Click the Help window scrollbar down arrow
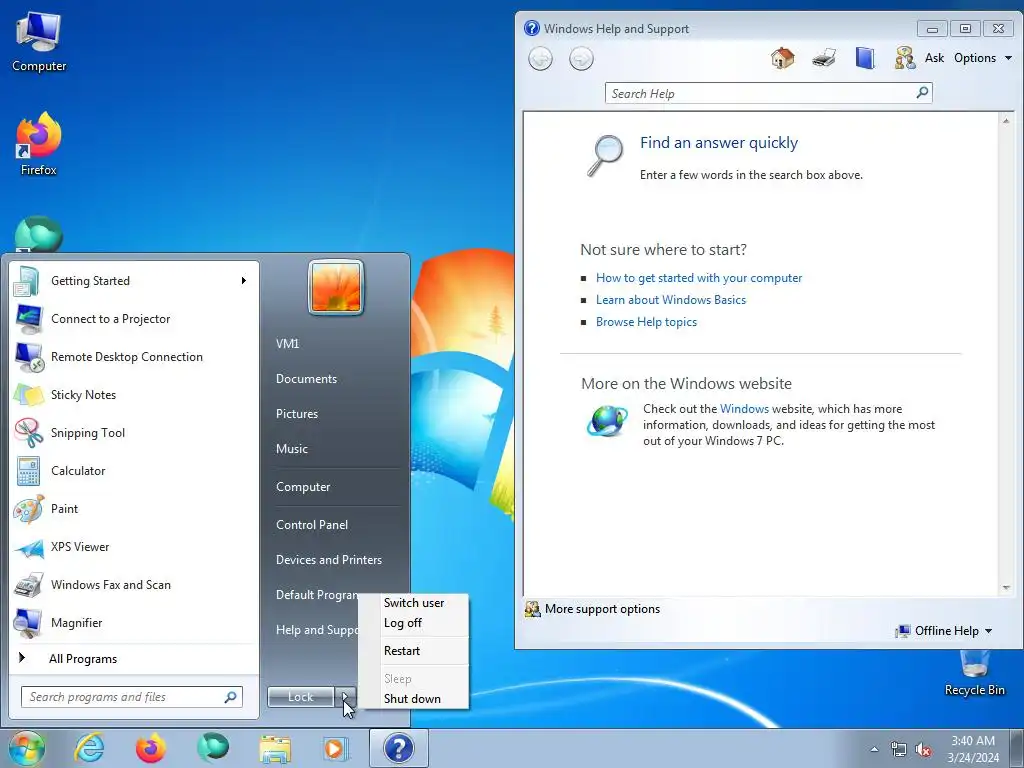This screenshot has width=1024, height=768. click(x=1006, y=587)
